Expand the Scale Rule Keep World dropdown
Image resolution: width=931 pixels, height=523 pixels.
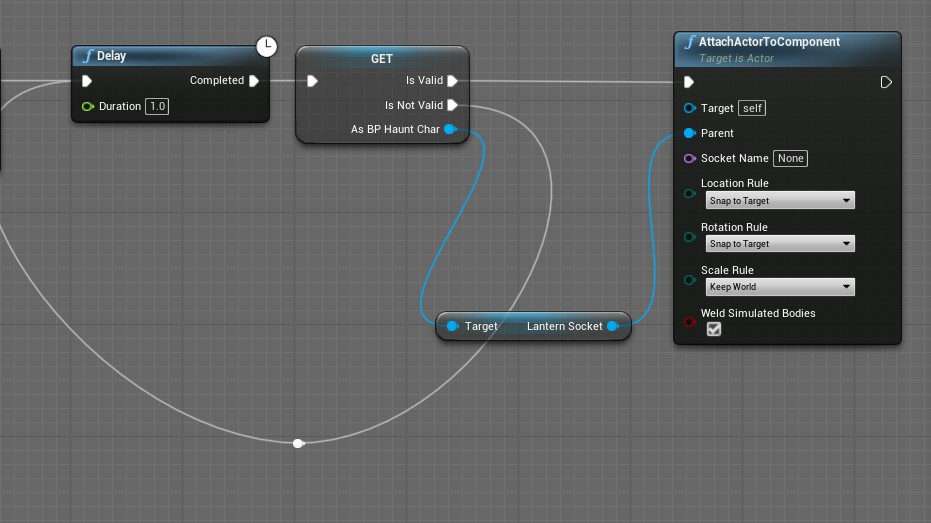tap(779, 287)
